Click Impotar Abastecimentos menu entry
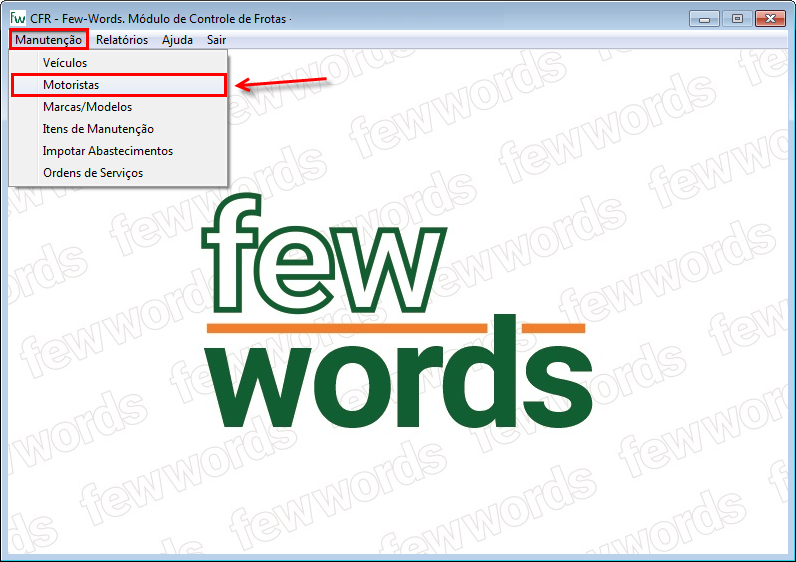 pyautogui.click(x=118, y=151)
